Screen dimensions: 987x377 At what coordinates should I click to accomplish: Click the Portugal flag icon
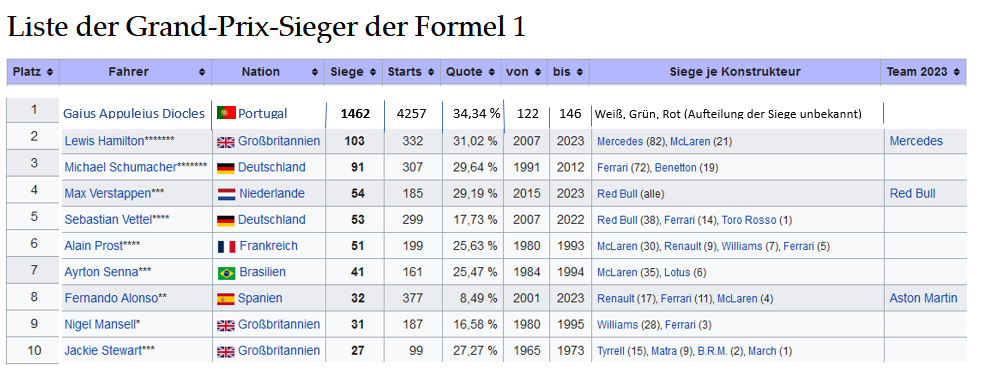click(x=226, y=113)
